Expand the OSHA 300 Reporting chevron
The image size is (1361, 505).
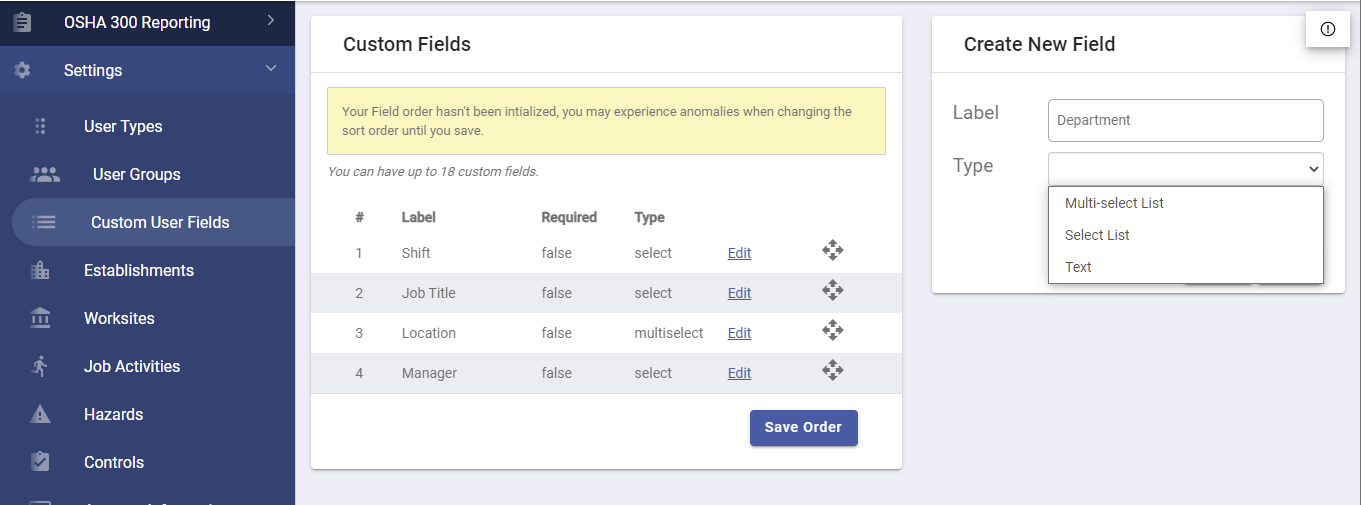(270, 21)
